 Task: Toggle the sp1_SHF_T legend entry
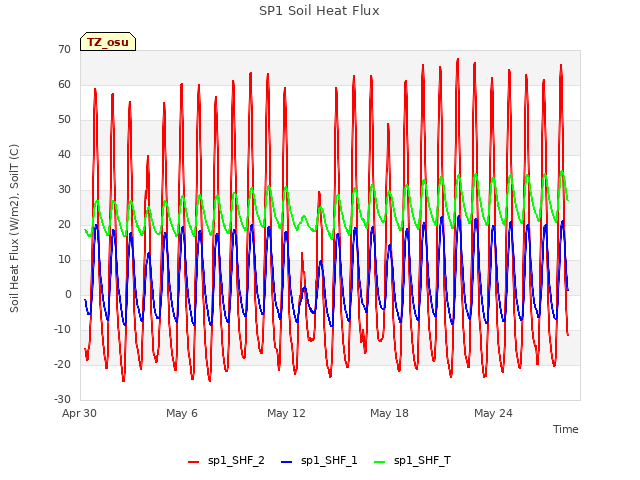pos(413,461)
